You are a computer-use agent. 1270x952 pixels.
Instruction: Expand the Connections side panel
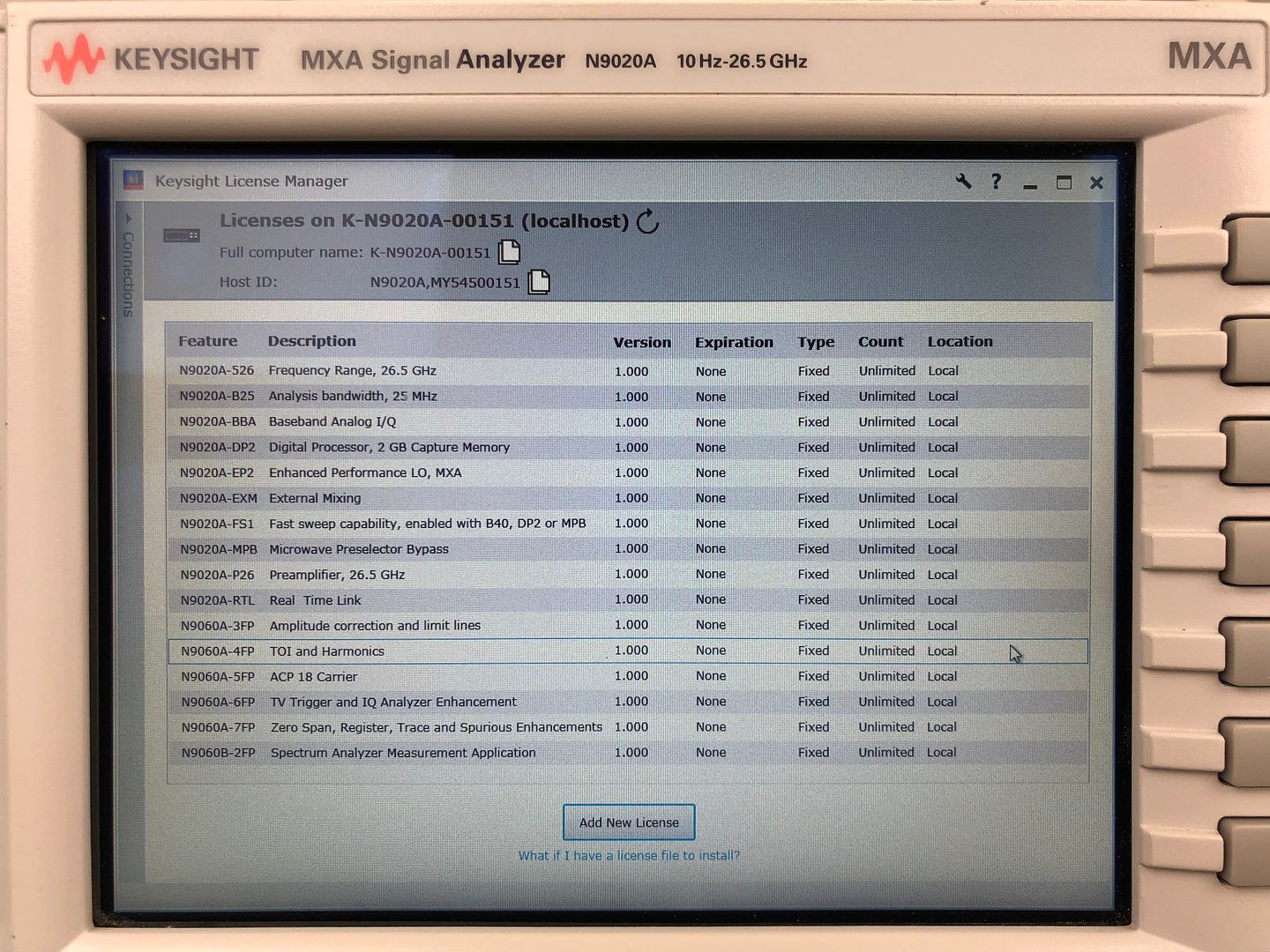[x=129, y=268]
